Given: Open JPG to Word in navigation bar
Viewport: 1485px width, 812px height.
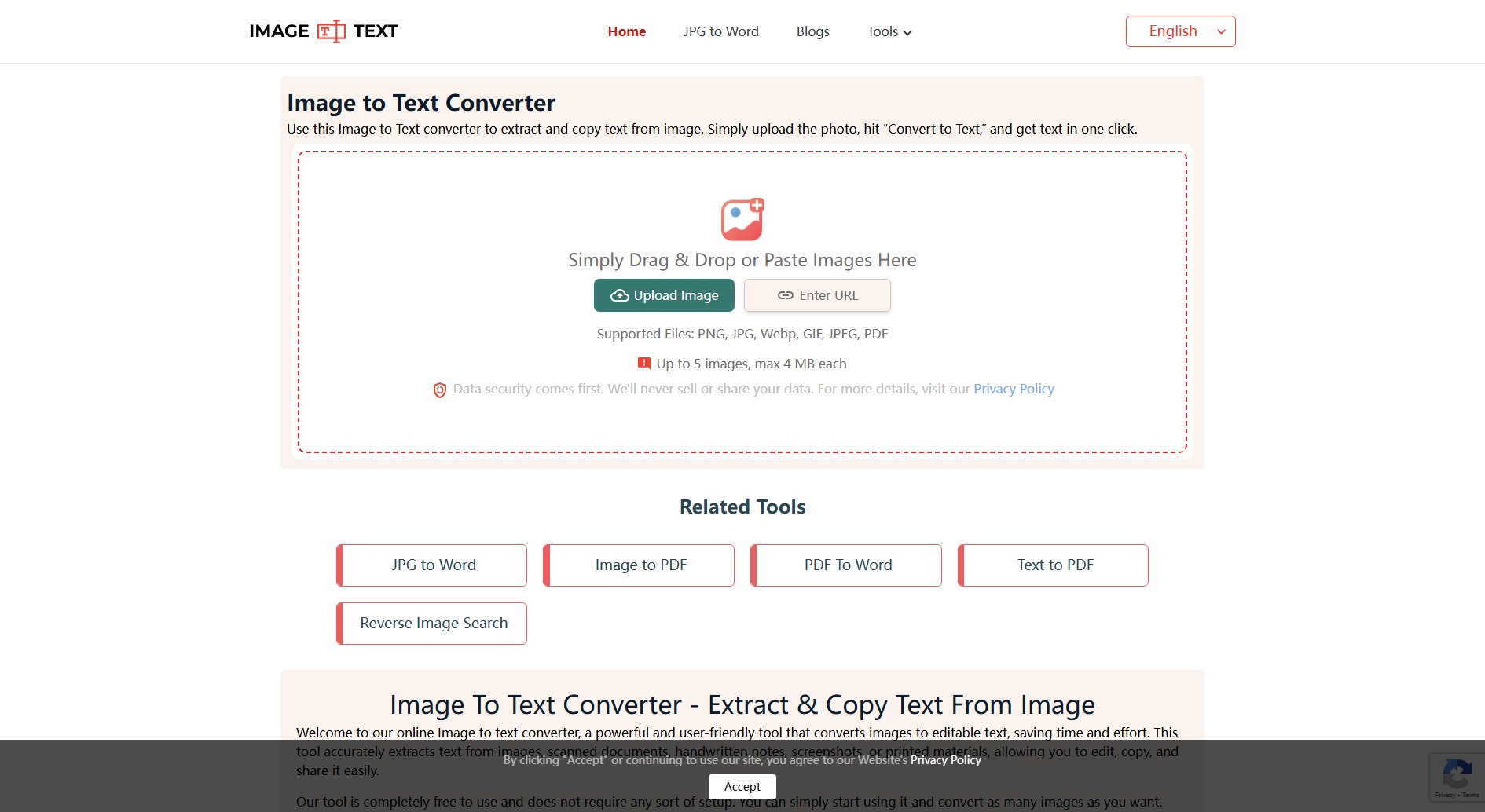Looking at the screenshot, I should 720,31.
